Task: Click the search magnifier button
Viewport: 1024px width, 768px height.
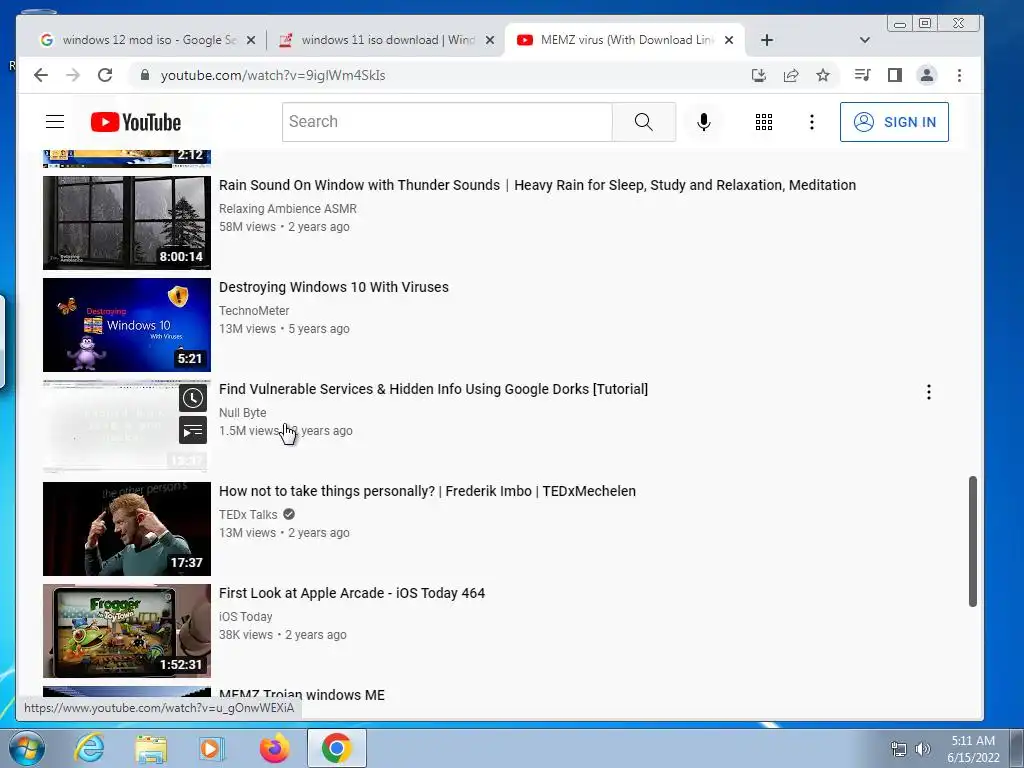Action: 643,122
